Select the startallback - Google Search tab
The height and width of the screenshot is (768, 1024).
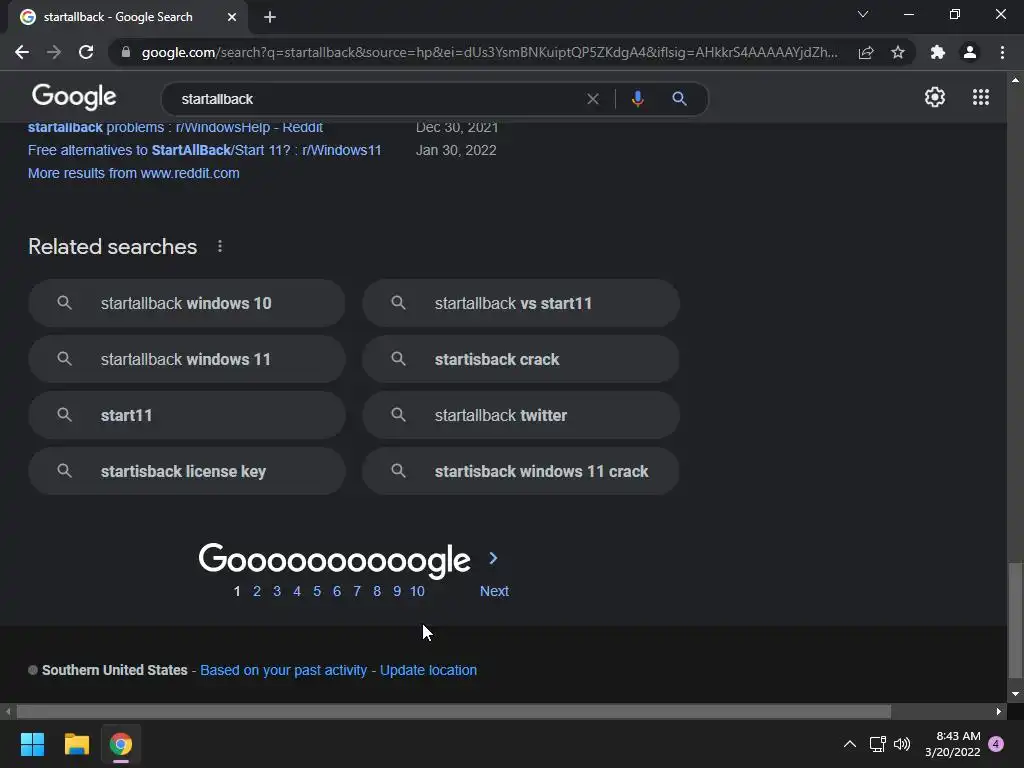127,17
